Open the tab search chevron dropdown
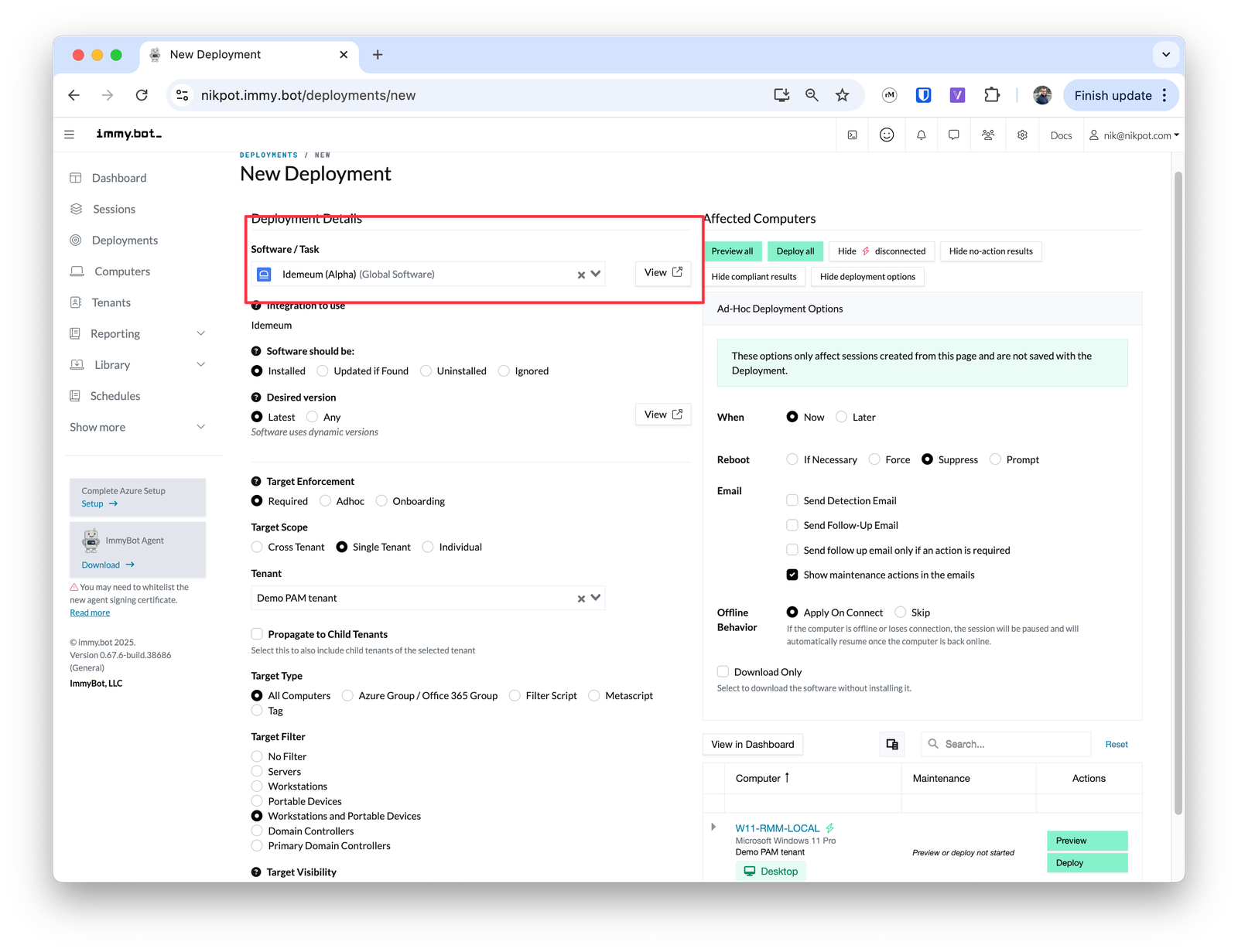The height and width of the screenshot is (952, 1238). point(1166,54)
